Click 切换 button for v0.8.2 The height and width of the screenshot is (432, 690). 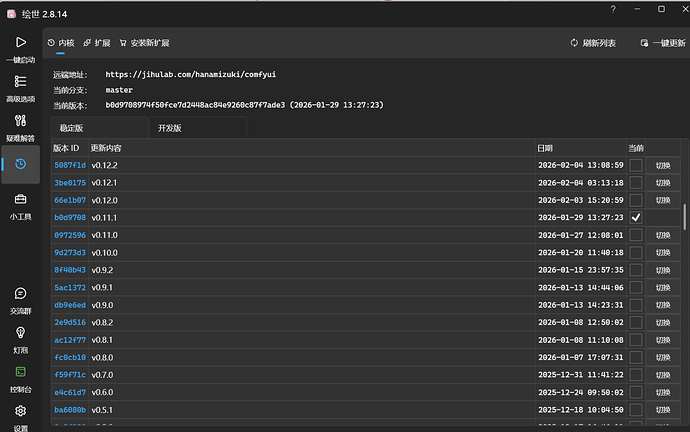(663, 322)
